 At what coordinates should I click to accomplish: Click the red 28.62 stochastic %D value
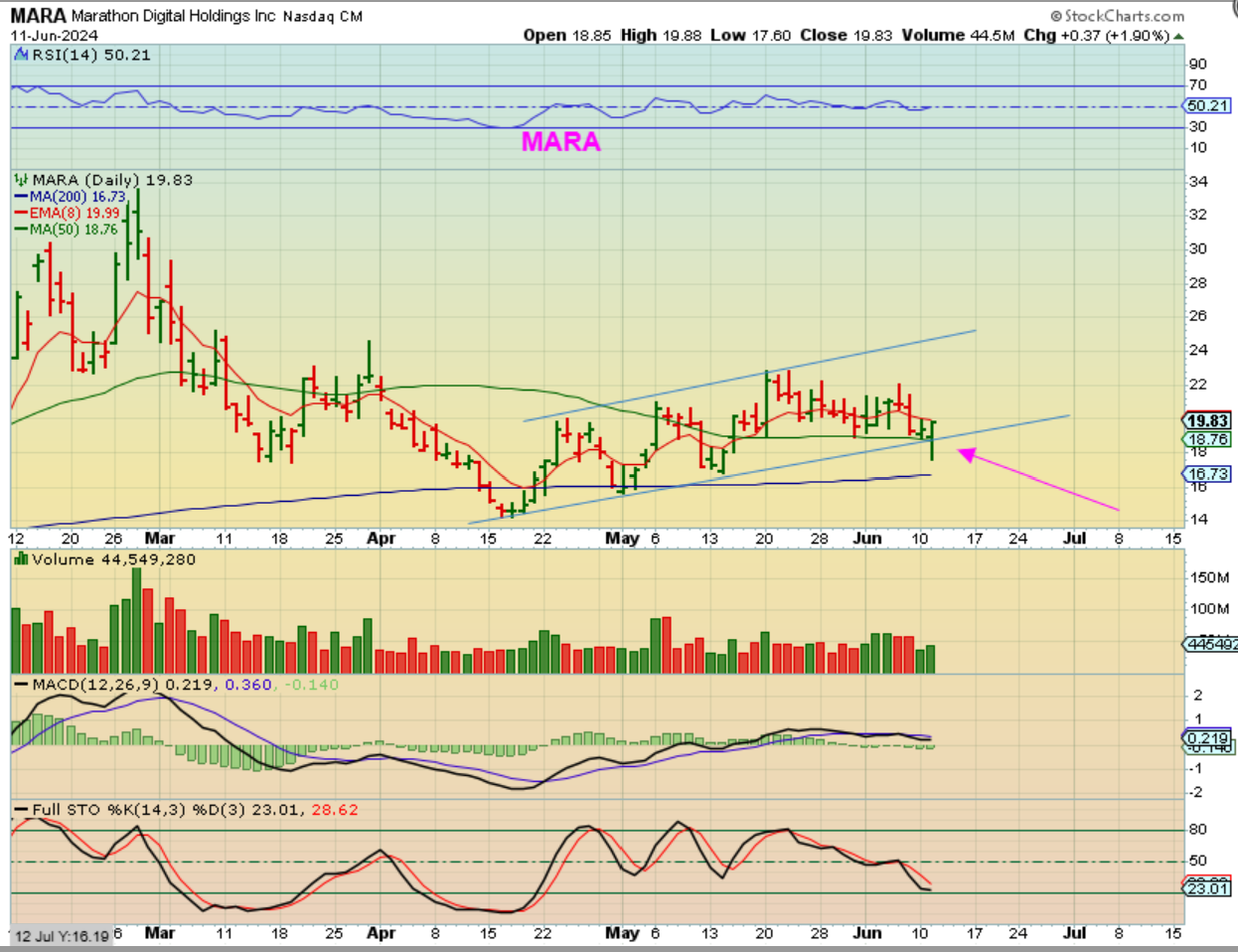pyautogui.click(x=335, y=810)
